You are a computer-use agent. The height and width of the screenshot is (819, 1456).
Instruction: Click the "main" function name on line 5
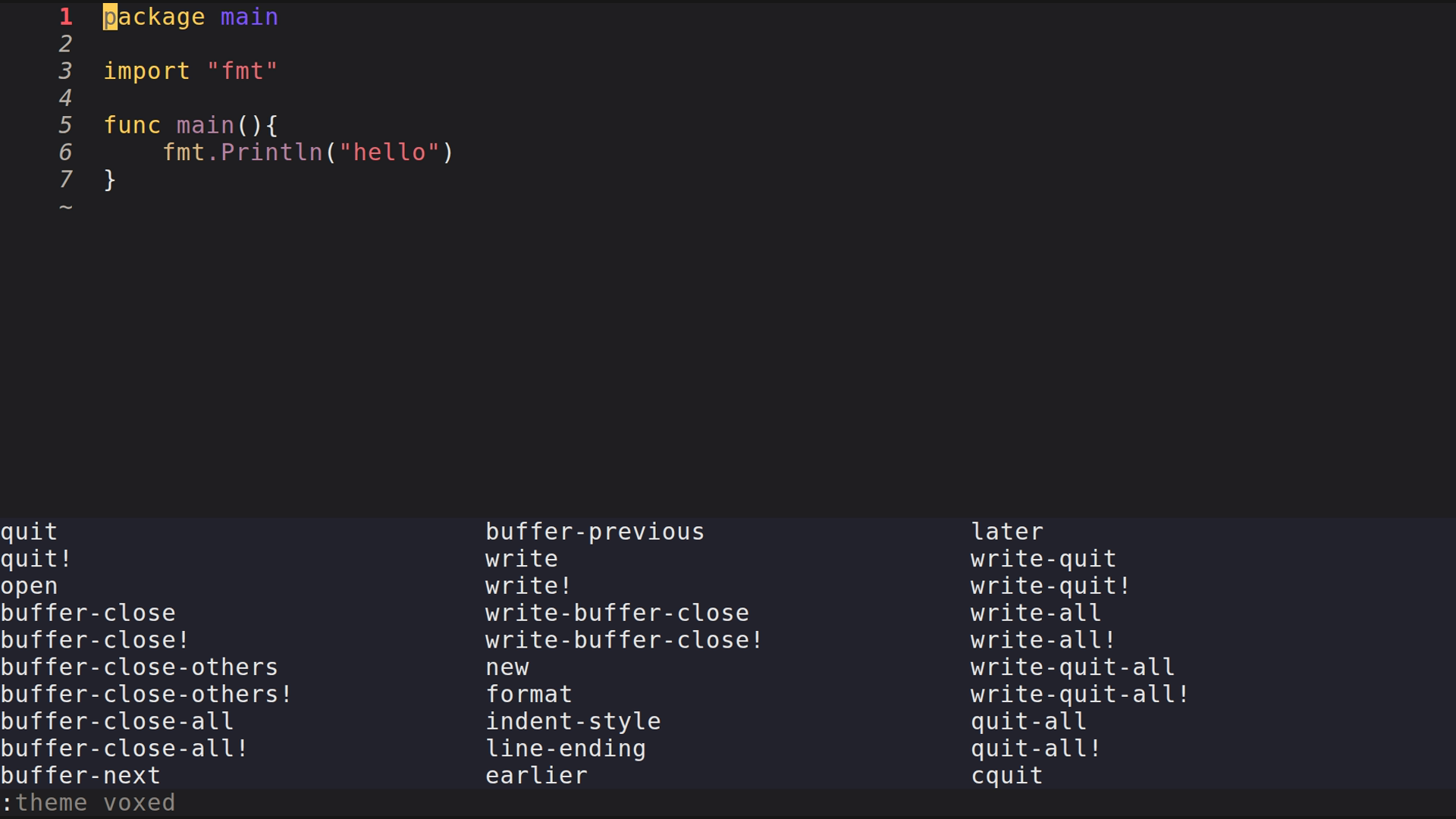click(x=205, y=125)
